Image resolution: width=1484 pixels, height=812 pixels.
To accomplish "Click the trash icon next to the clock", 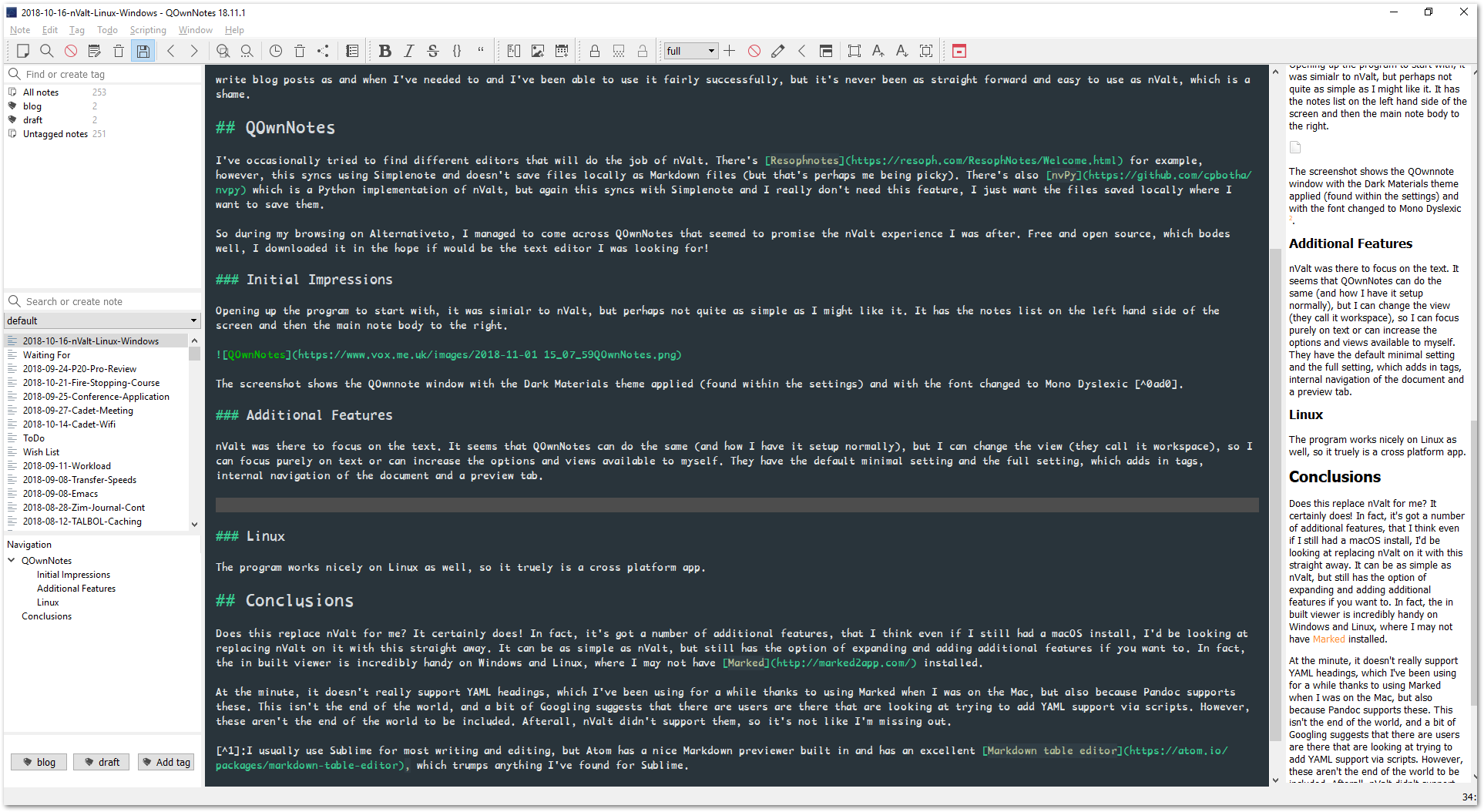I will (x=300, y=51).
